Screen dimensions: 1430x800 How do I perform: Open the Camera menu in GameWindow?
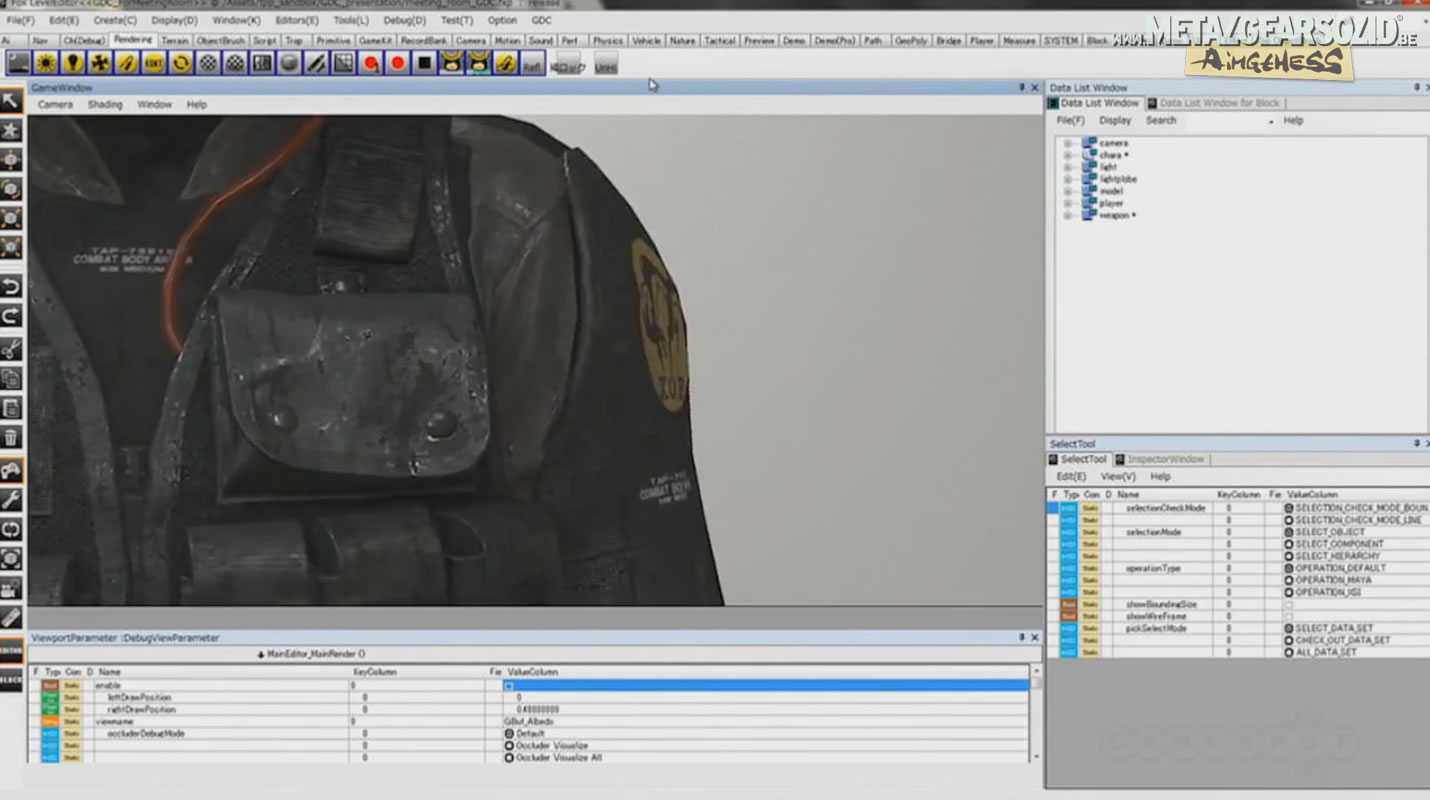click(x=55, y=104)
